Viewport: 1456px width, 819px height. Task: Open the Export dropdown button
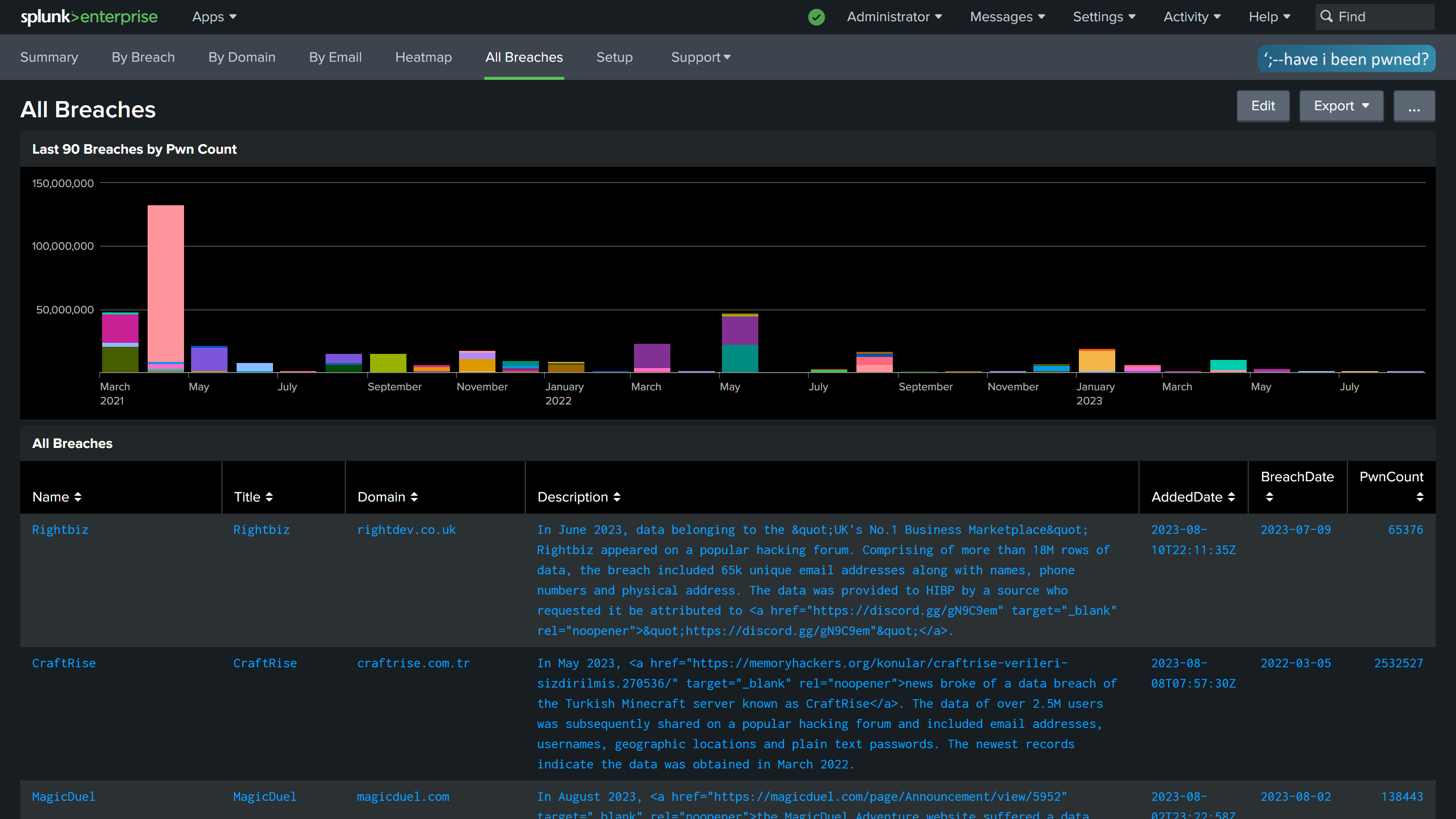[x=1341, y=106]
